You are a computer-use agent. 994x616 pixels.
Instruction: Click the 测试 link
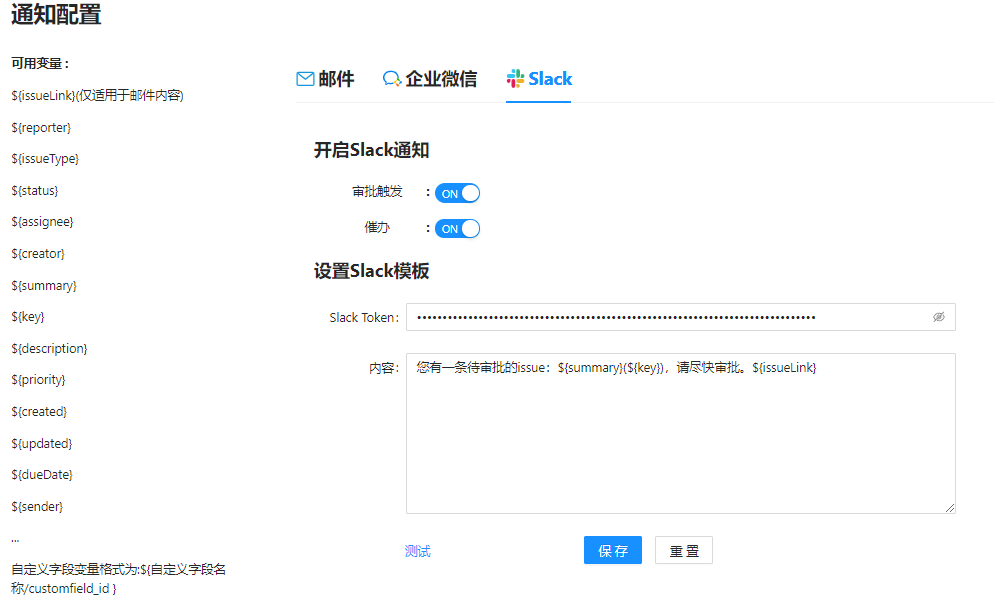(x=418, y=551)
